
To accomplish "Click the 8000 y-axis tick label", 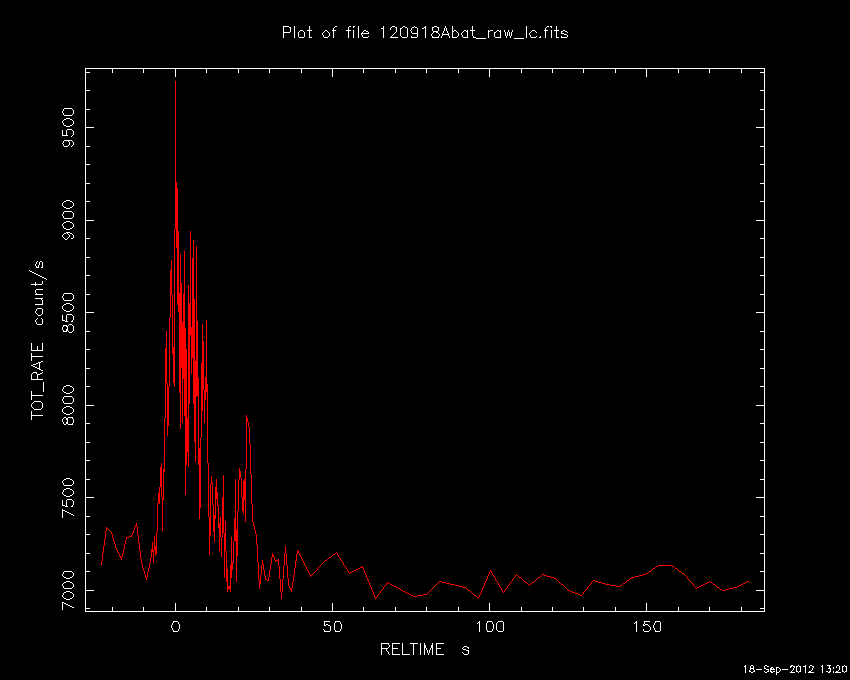I will point(69,405).
